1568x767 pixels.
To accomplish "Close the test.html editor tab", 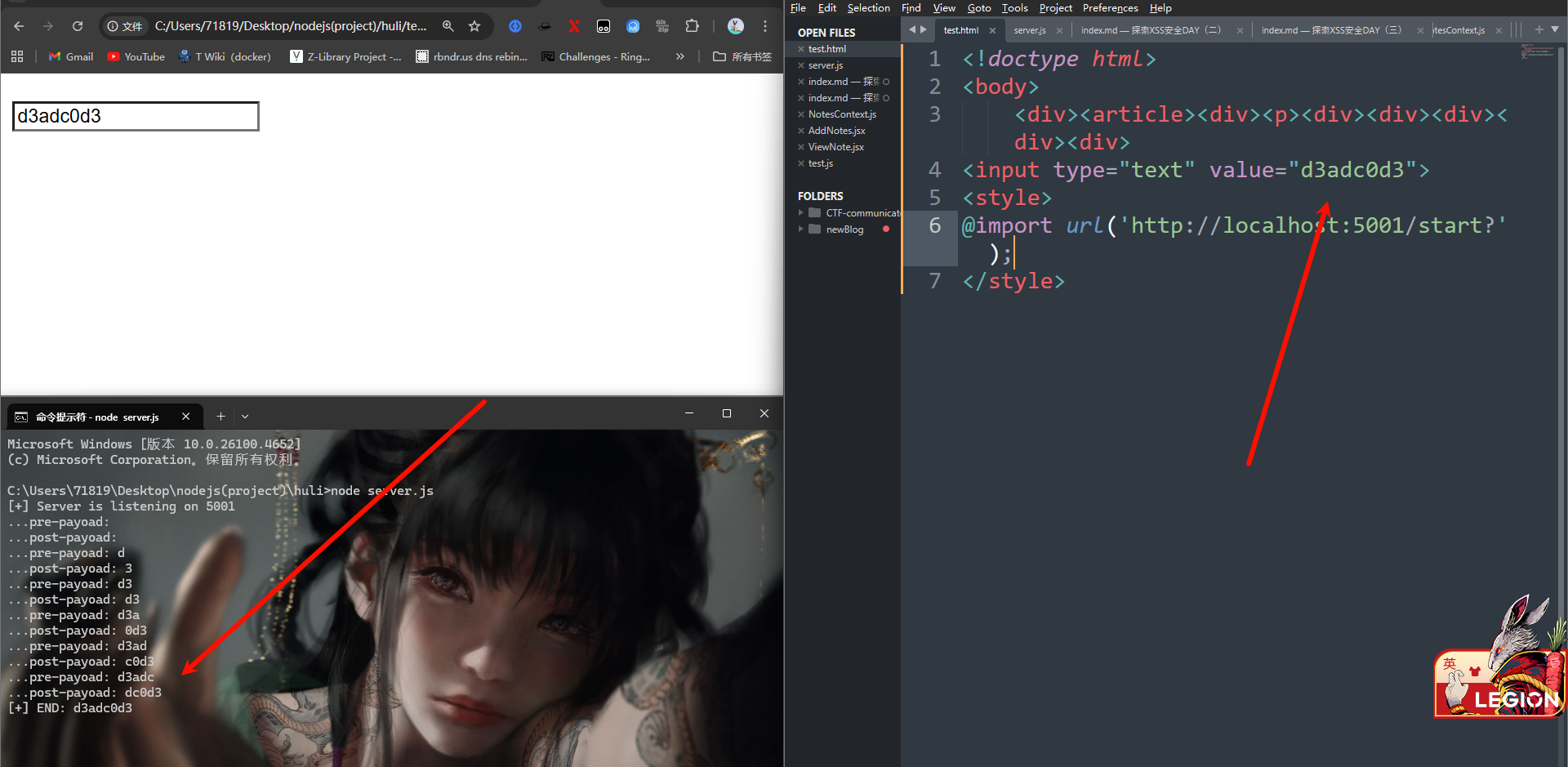I will click(x=992, y=30).
